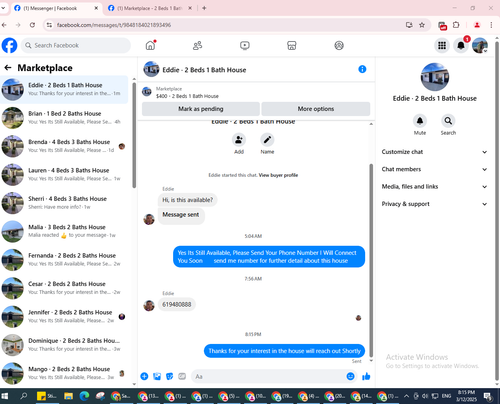
Task: Click More options button
Action: click(316, 109)
